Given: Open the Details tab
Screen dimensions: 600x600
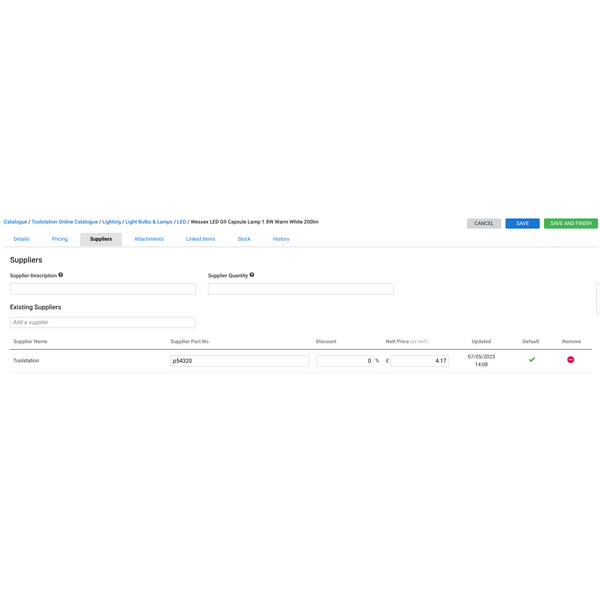Looking at the screenshot, I should (x=21, y=239).
